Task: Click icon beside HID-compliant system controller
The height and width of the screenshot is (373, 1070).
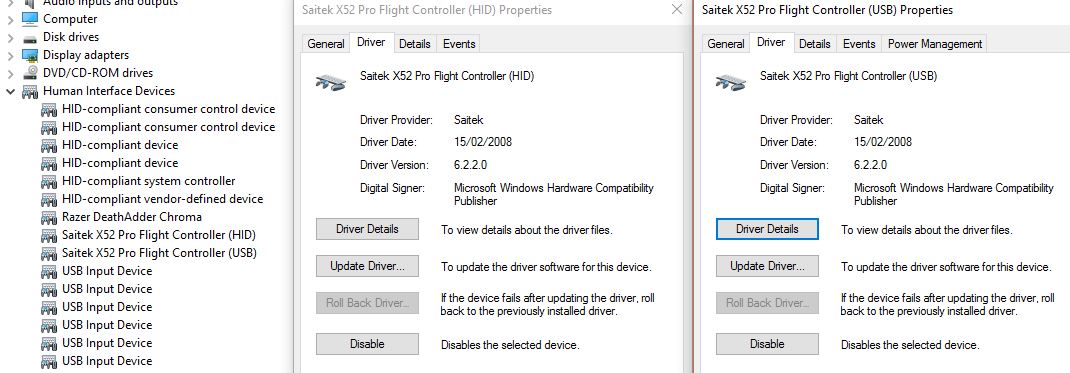Action: tap(49, 181)
